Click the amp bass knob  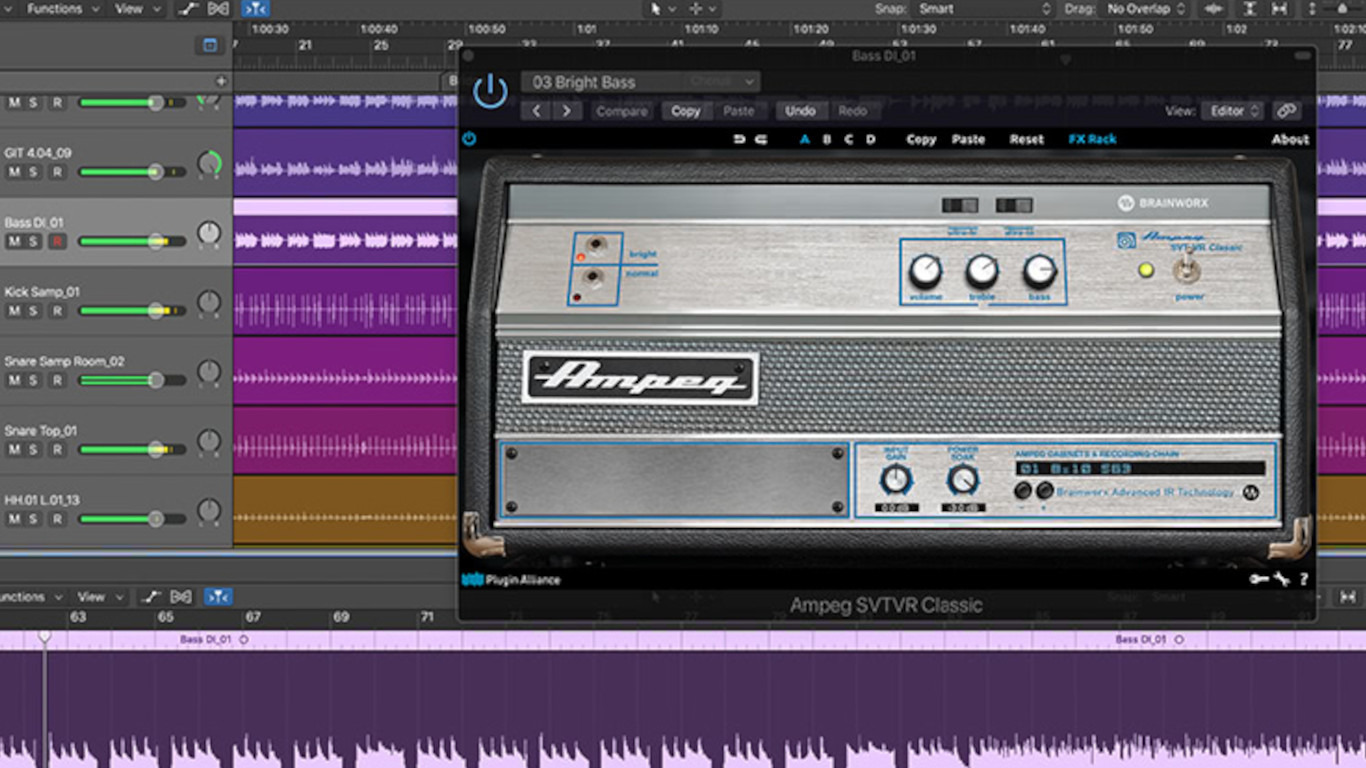tap(1040, 271)
